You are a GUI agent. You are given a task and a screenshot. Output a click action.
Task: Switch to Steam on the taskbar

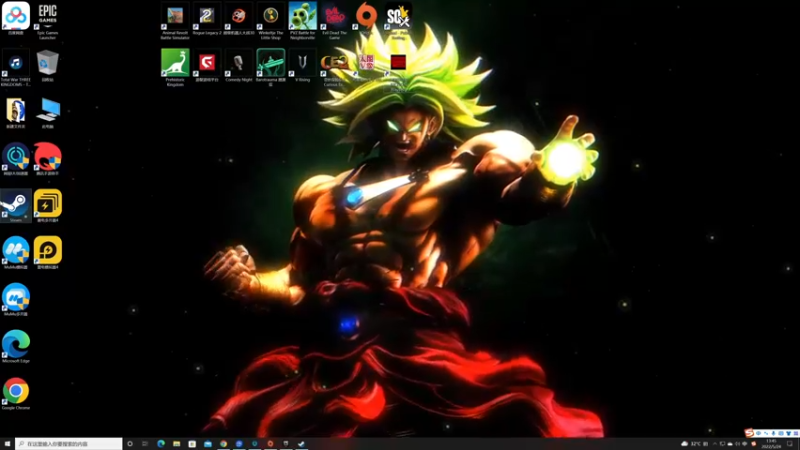[x=302, y=444]
